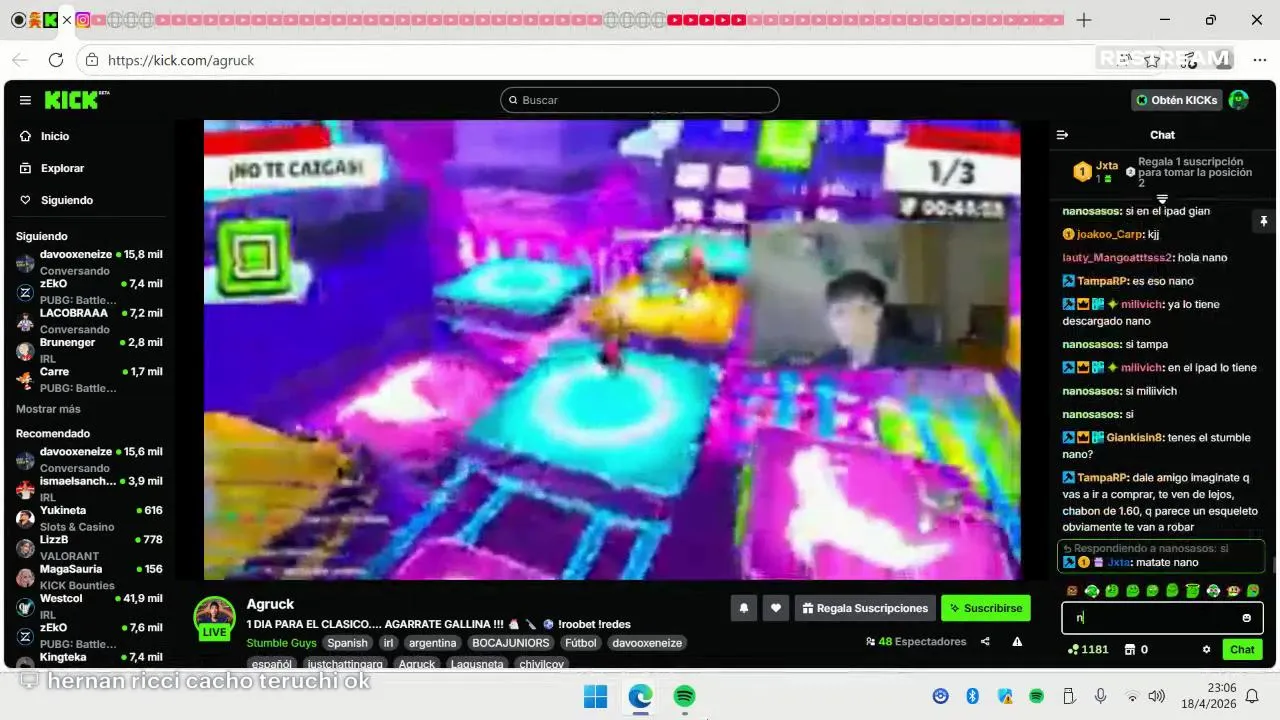This screenshot has height=720, width=1280.
Task: Open the Stumble Guys category link
Action: [281, 643]
